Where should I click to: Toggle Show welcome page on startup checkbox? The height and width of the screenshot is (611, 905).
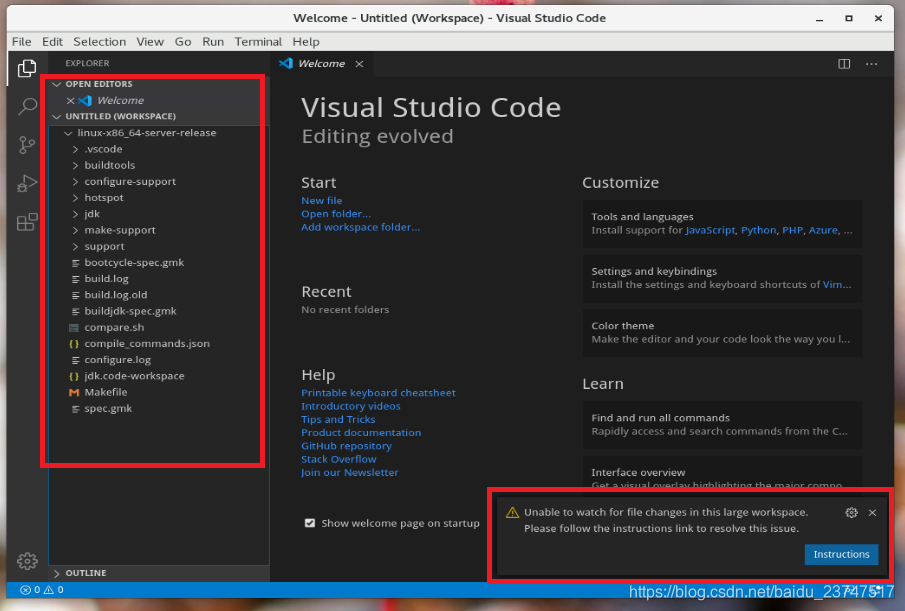tap(310, 523)
